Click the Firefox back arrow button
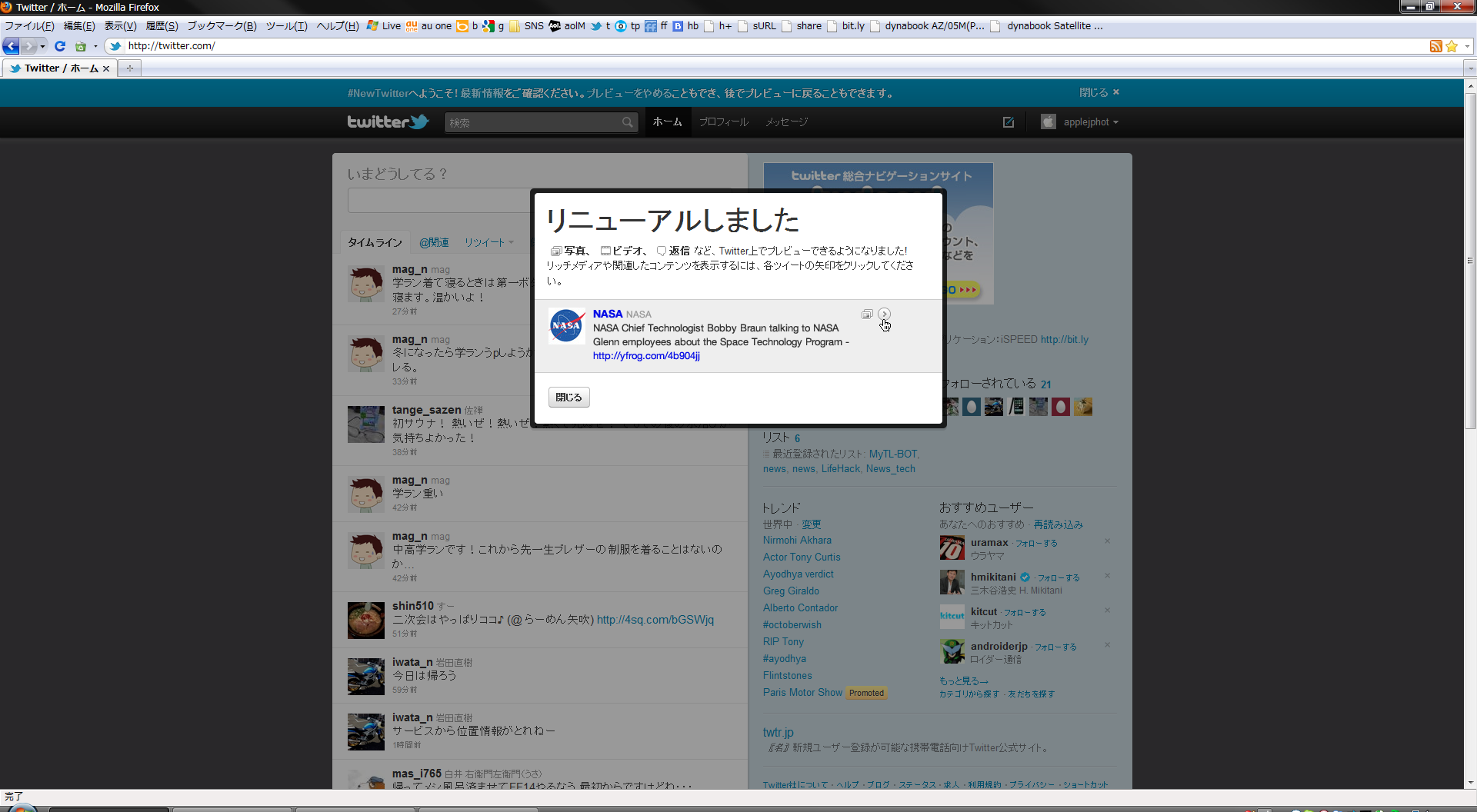This screenshot has height=812, width=1477. point(11,46)
